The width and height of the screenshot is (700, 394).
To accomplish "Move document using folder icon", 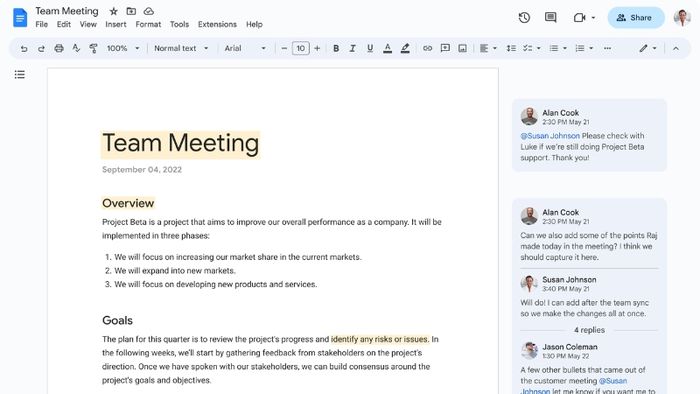I will coord(131,11).
